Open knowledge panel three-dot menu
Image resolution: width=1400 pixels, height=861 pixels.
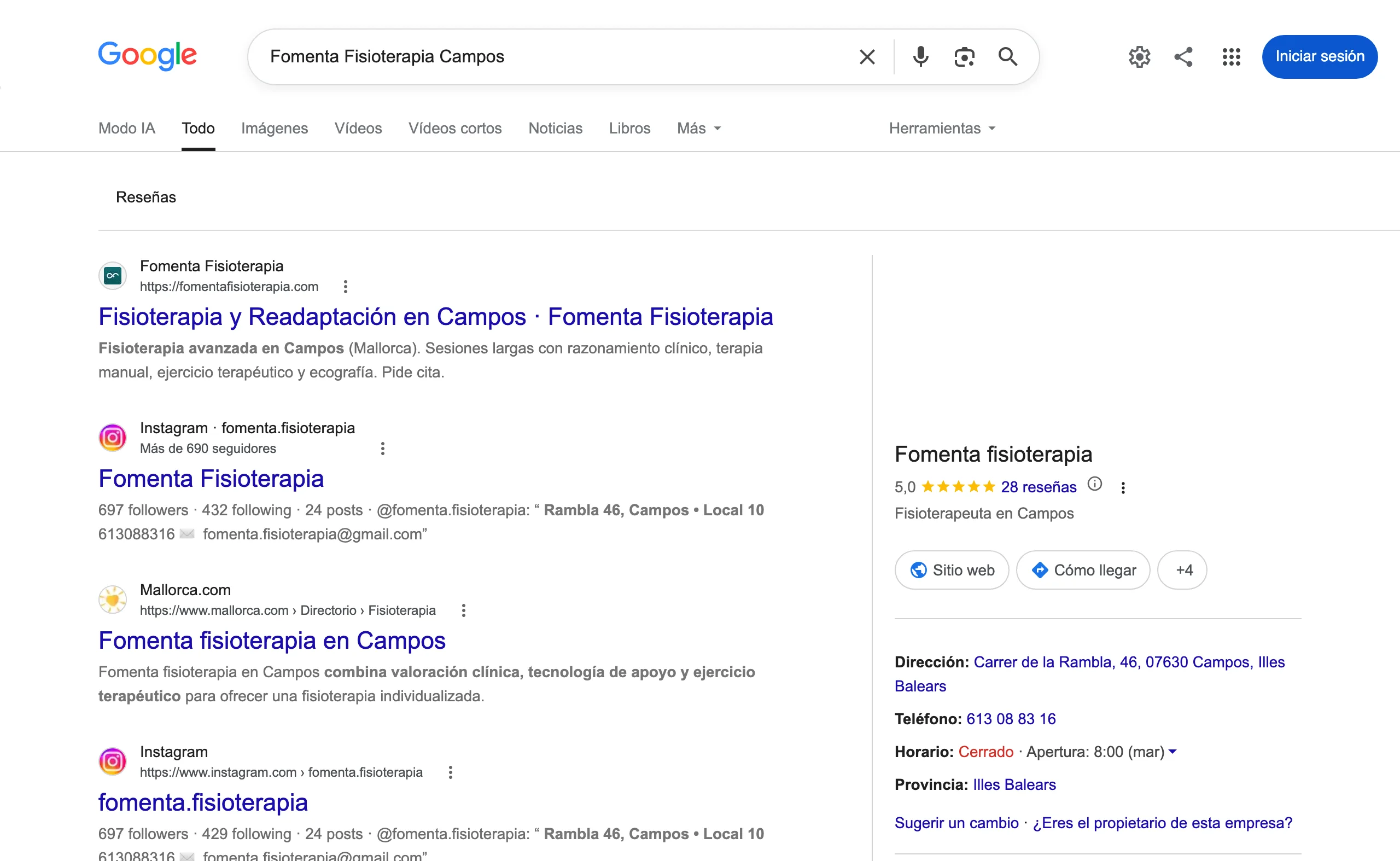1123,487
